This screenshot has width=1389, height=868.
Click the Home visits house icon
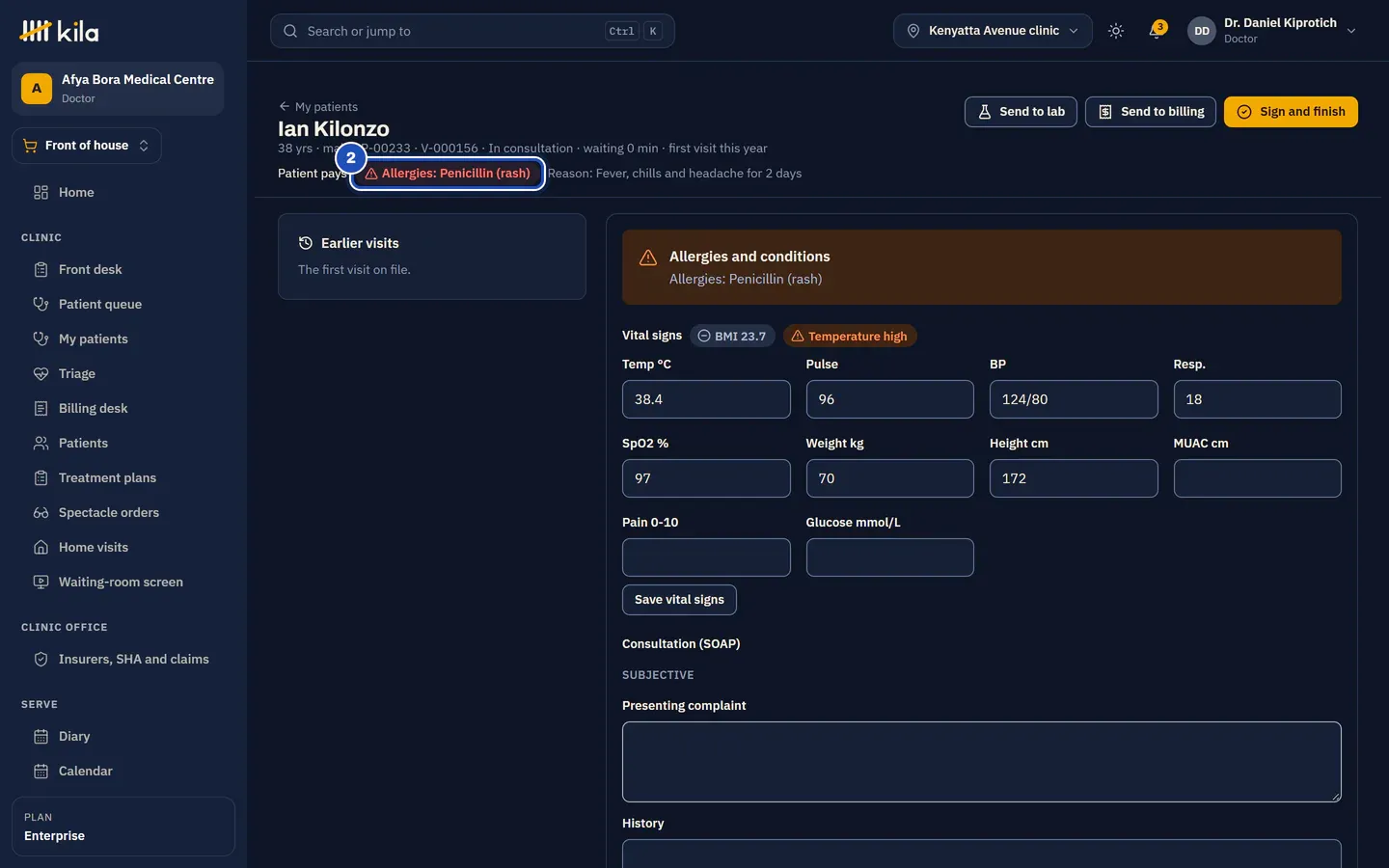coord(41,547)
